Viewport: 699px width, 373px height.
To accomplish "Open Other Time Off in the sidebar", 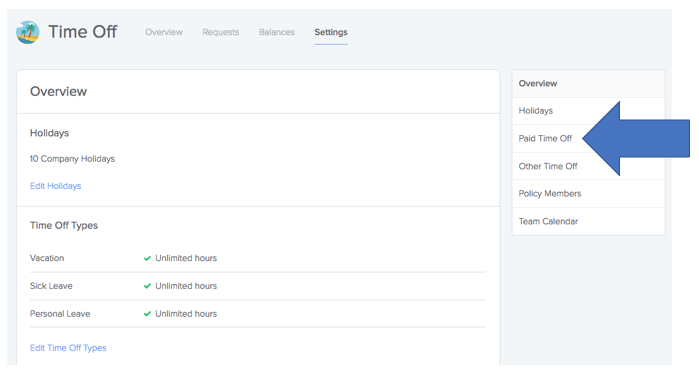I will pos(588,166).
